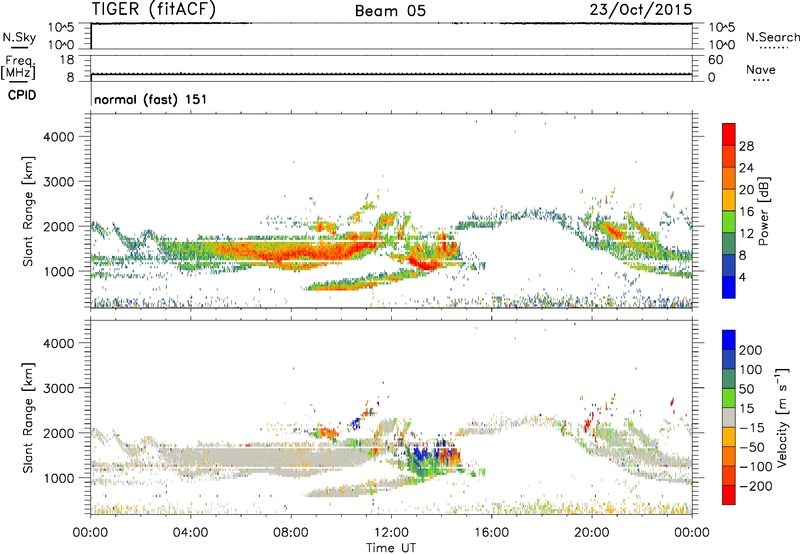
Task: Select Slant Range [km] label of power panel
Action: [x=28, y=211]
